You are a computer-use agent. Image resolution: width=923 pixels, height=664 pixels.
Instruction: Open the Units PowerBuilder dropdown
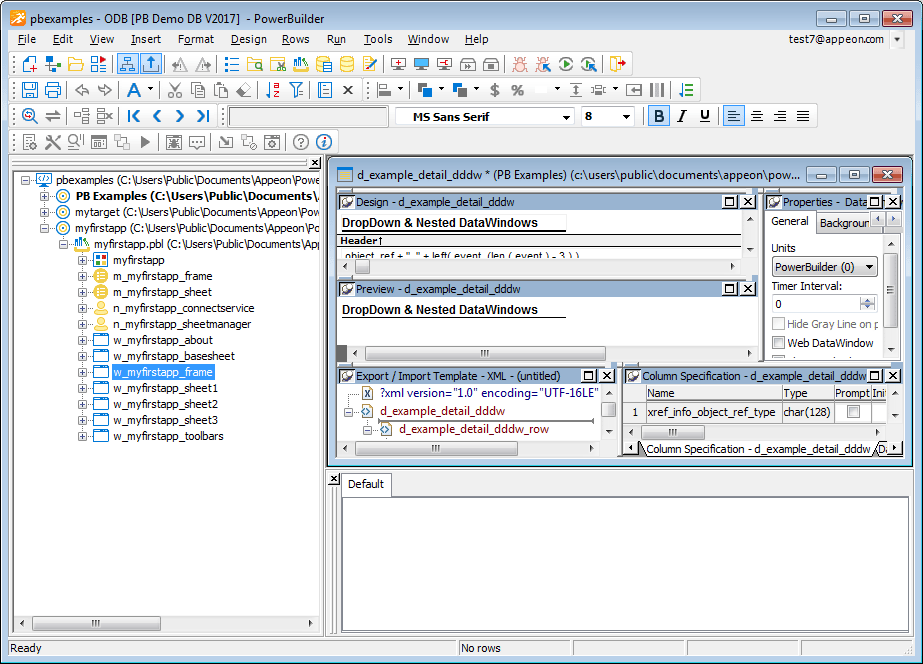pos(869,267)
